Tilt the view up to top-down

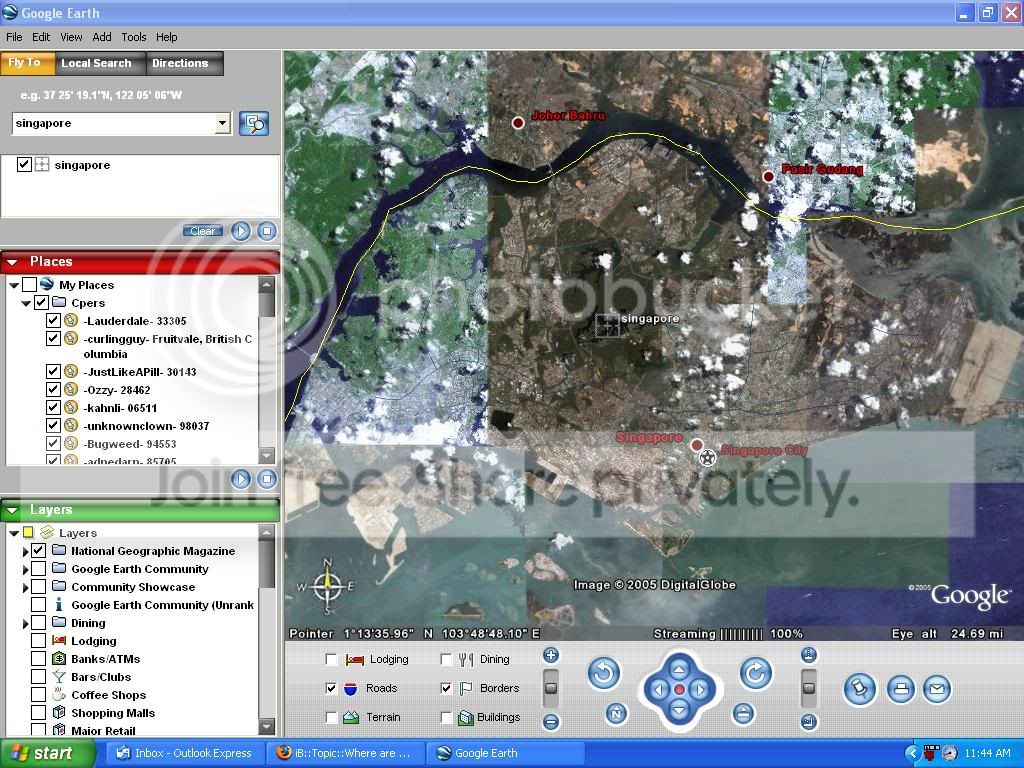808,655
